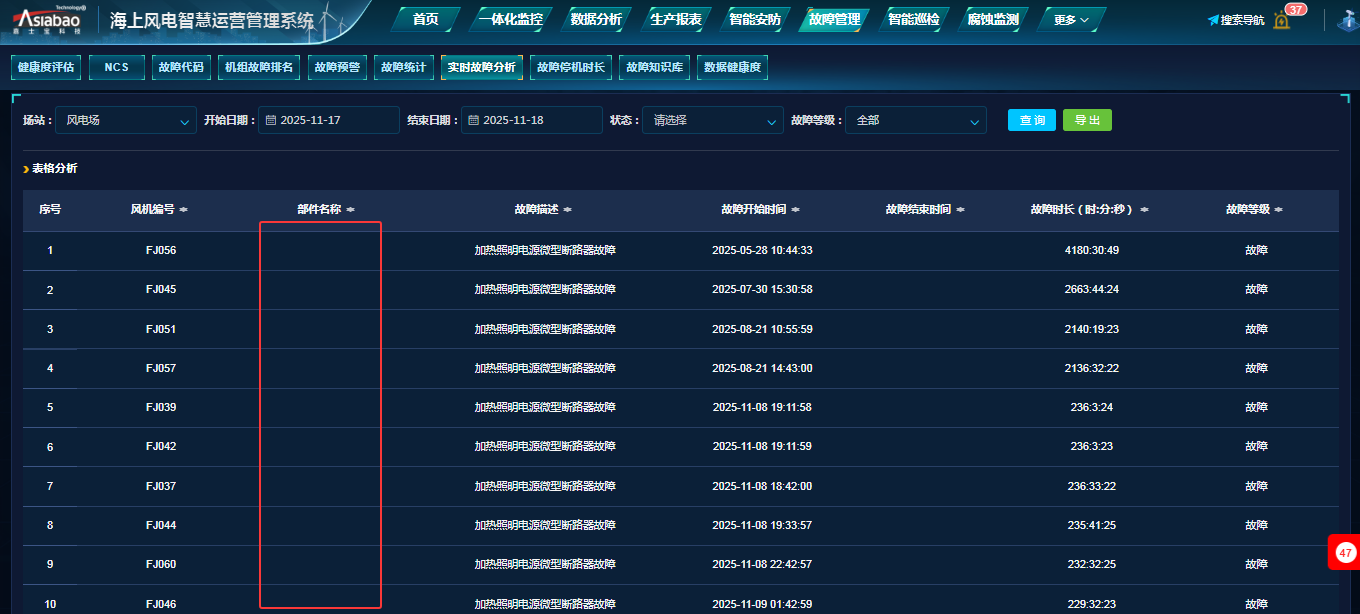1360x614 pixels.
Task: Click the 查询 query button
Action: pos(1031,120)
